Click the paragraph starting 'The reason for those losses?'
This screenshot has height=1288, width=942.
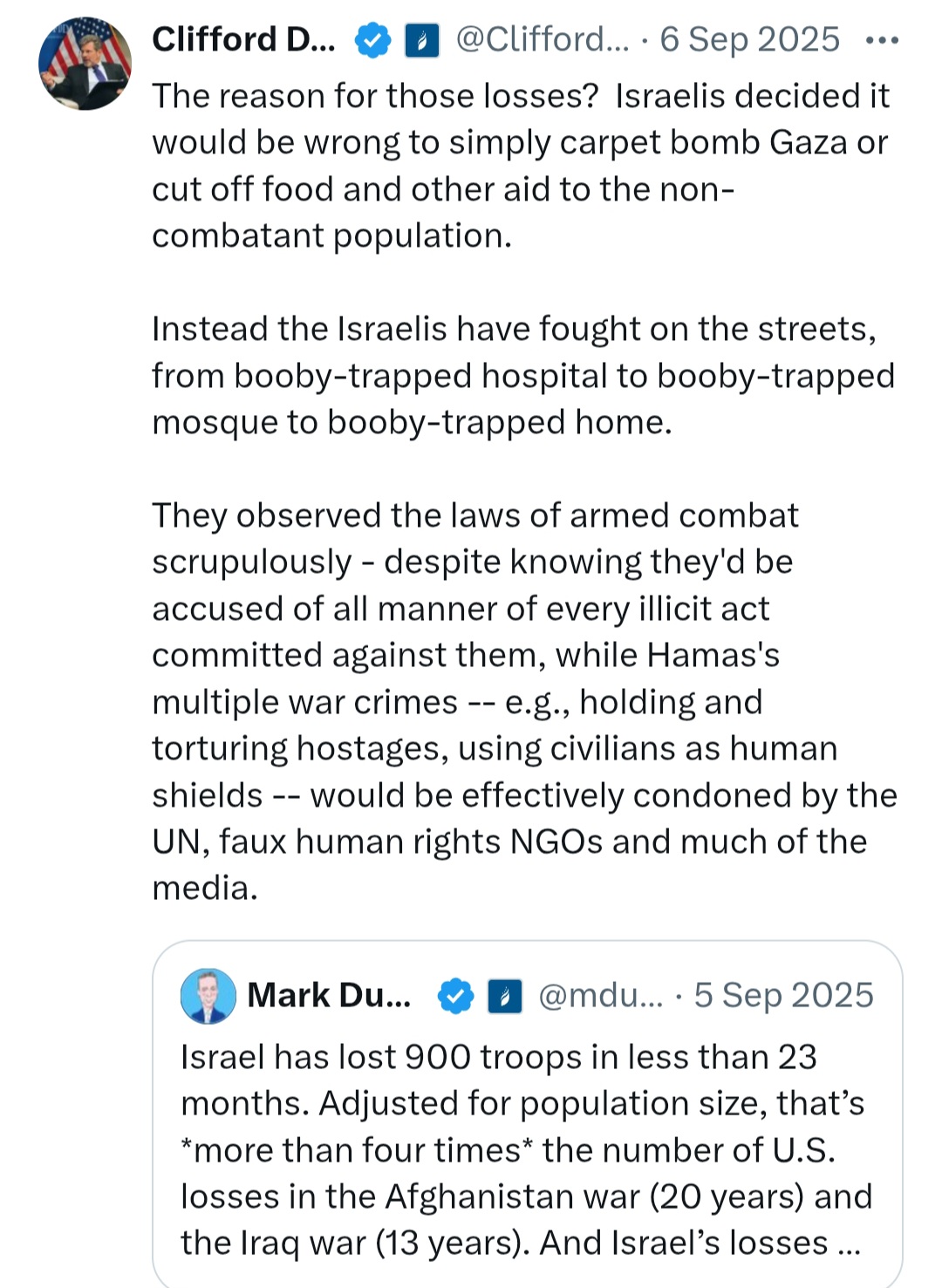pos(521,166)
